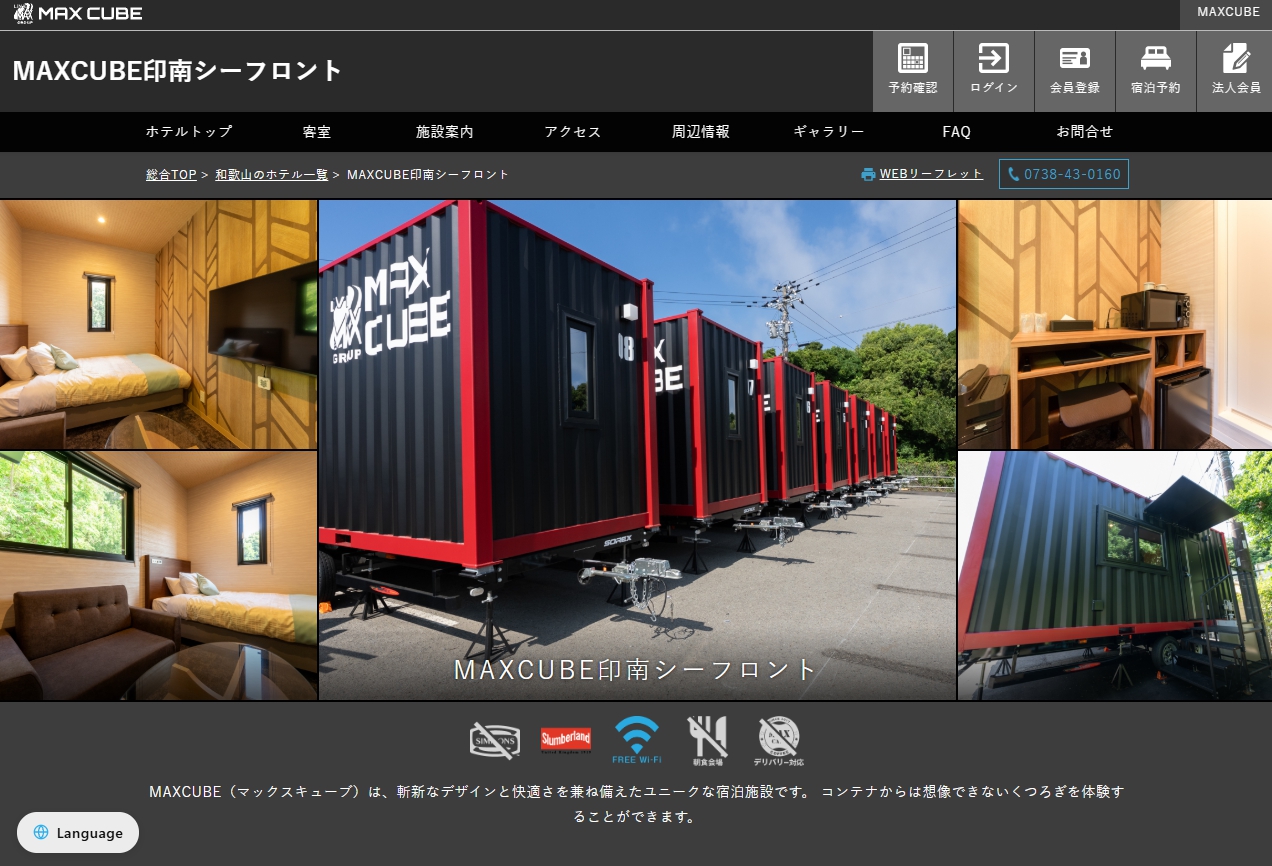
Task: Click the デリバリー対応 delivery icon
Action: 779,741
